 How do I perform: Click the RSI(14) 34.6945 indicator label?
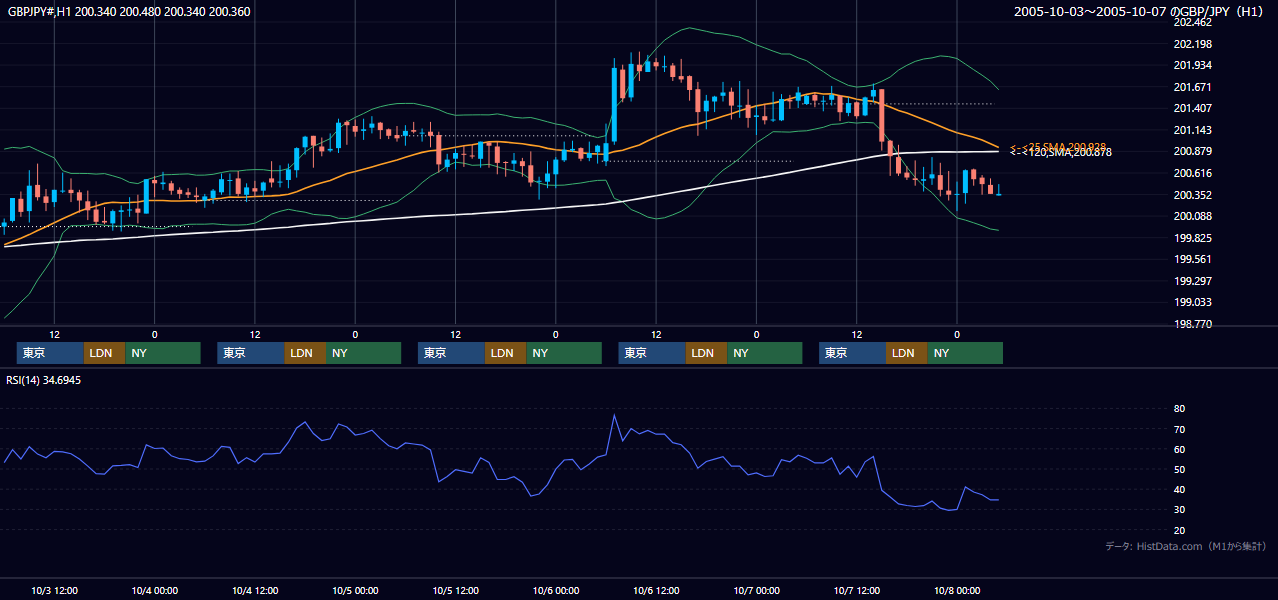point(44,381)
